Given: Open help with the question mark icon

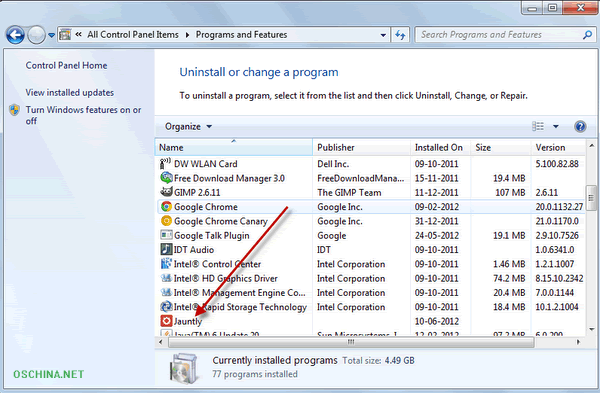Looking at the screenshot, I should click(x=580, y=126).
